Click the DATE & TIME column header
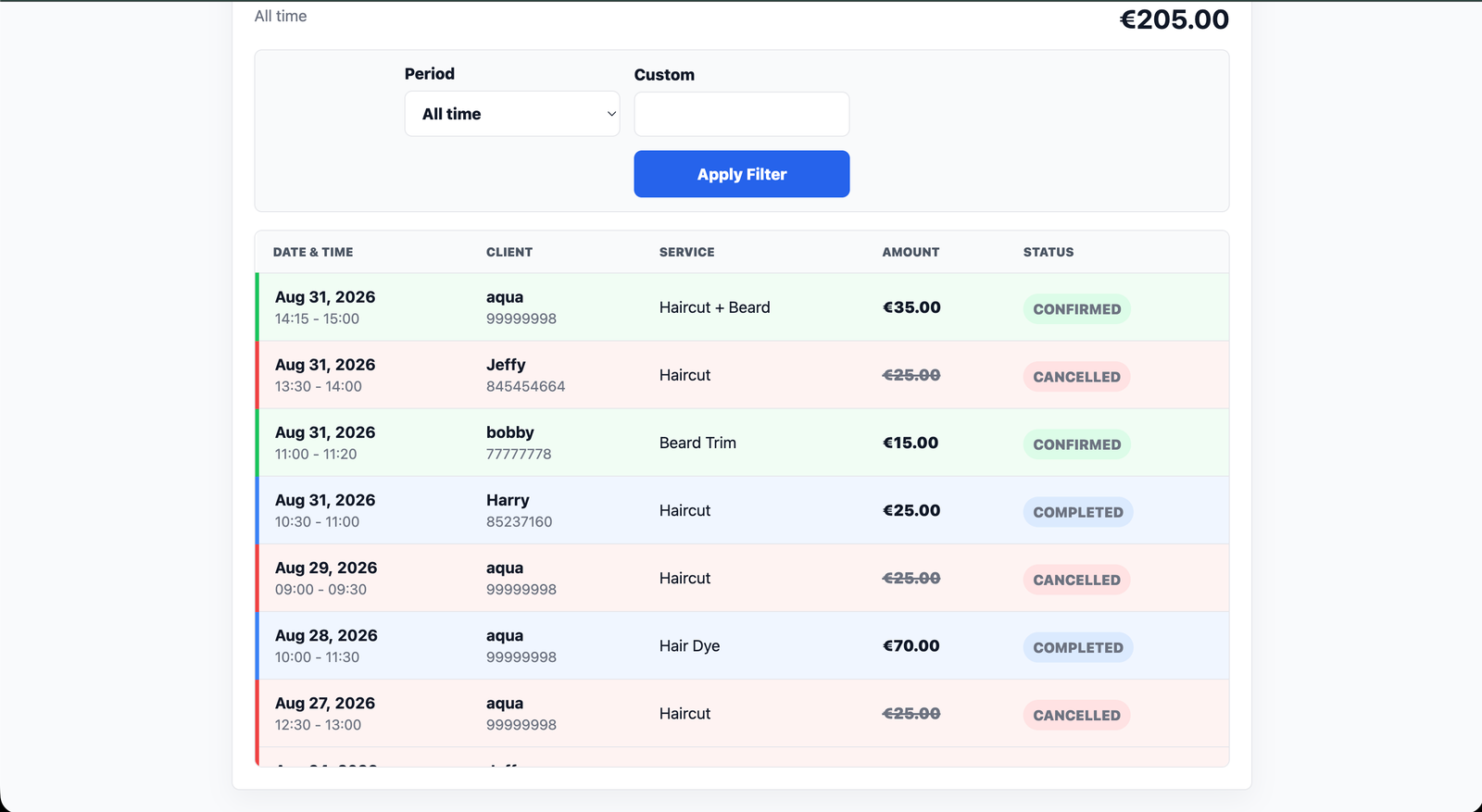This screenshot has height=812, width=1482. pos(313,252)
